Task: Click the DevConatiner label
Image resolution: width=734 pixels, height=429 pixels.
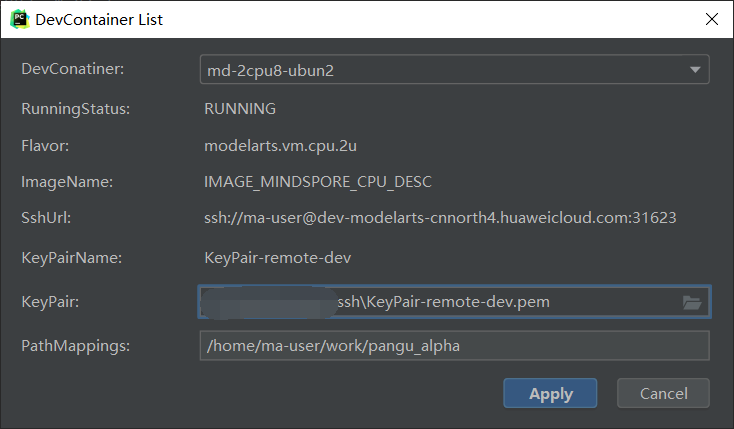Action: [x=73, y=69]
